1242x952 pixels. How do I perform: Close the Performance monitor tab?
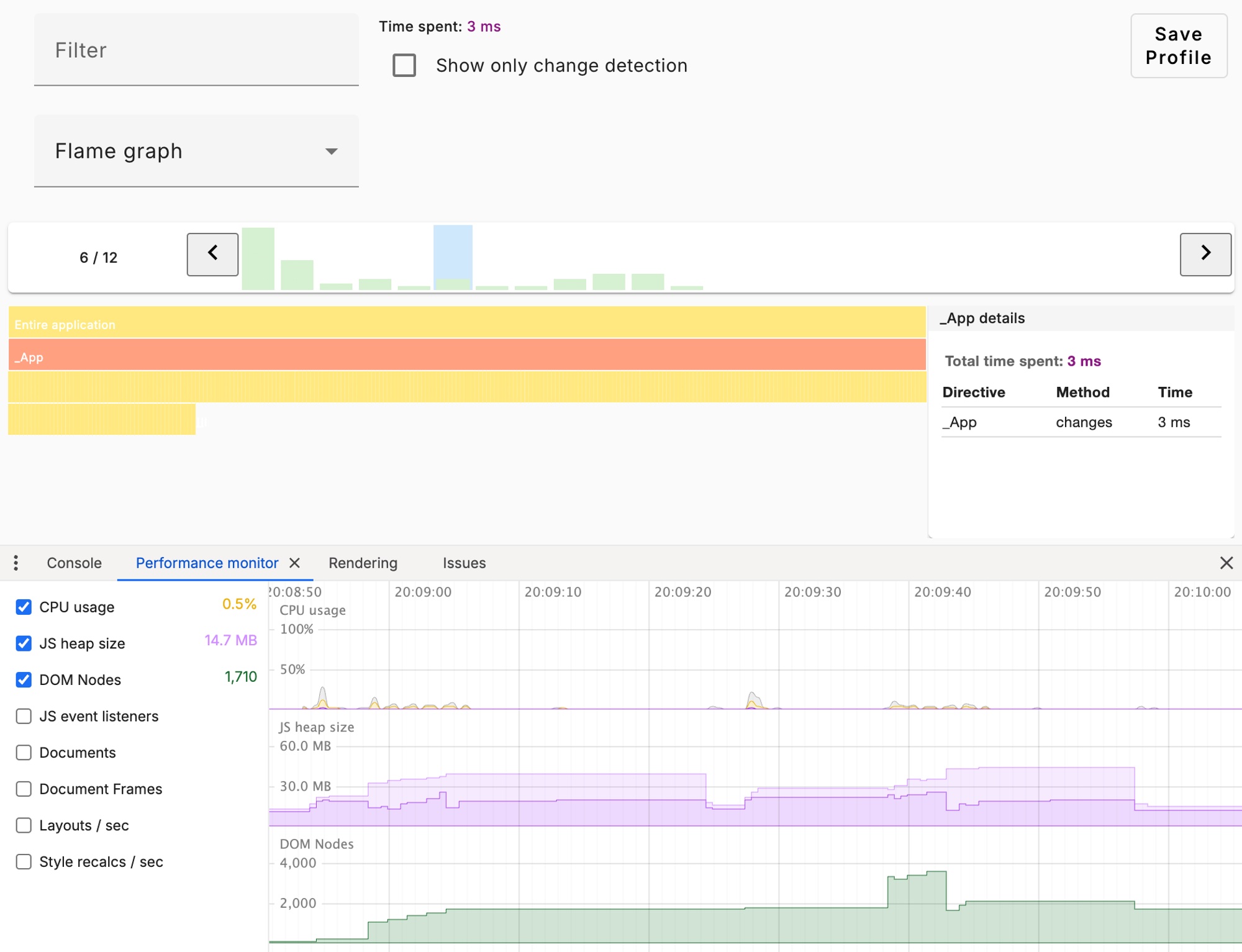click(295, 563)
